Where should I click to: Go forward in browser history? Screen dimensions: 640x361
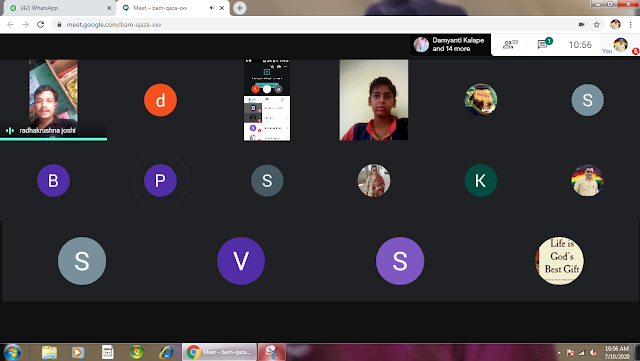click(25, 25)
